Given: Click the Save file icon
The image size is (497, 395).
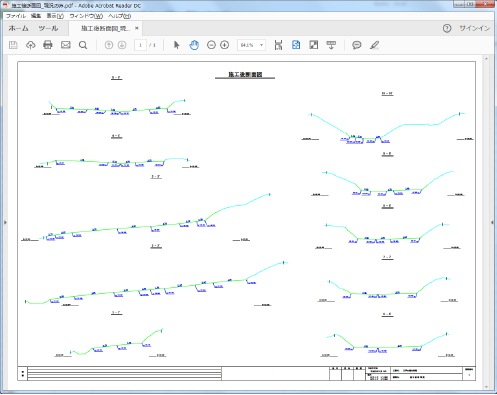Looking at the screenshot, I should [x=13, y=45].
